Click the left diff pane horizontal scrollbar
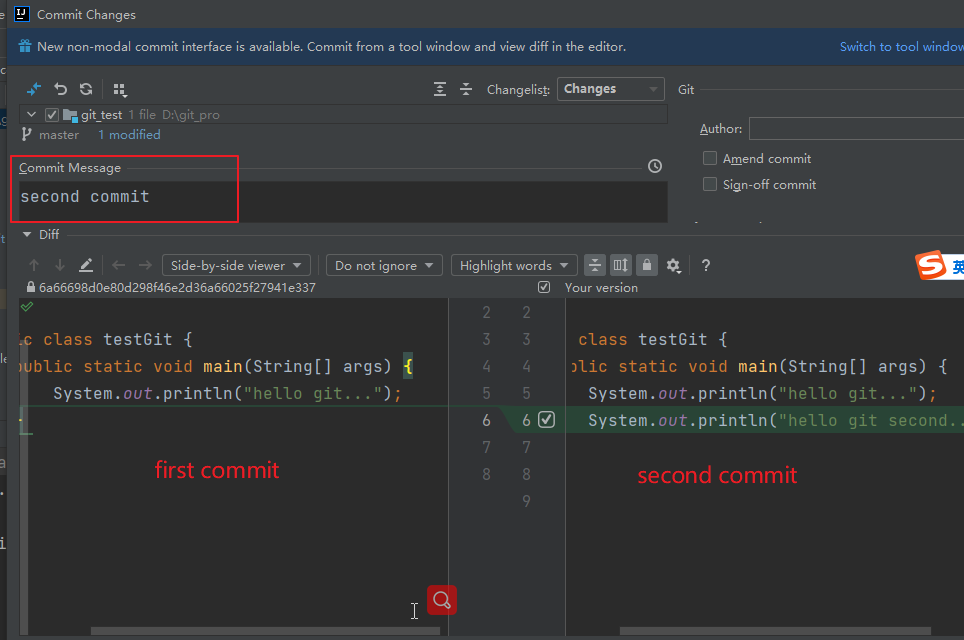 pyautogui.click(x=266, y=631)
